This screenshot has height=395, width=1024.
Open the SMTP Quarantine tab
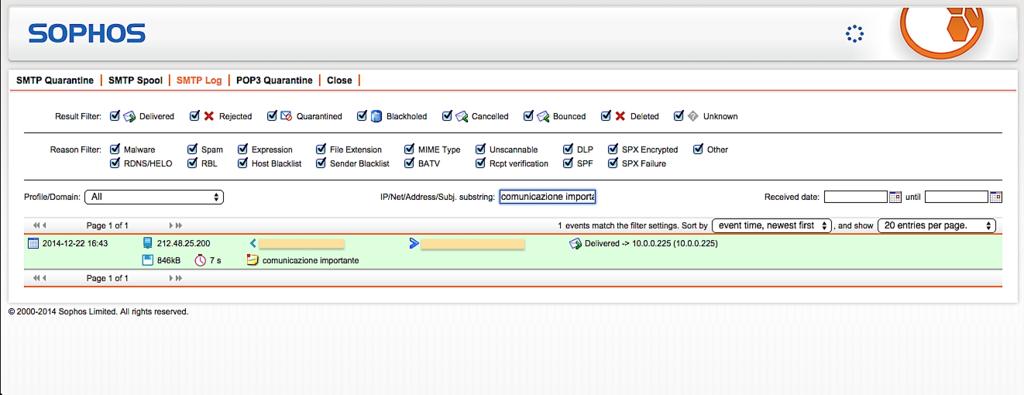(x=55, y=80)
